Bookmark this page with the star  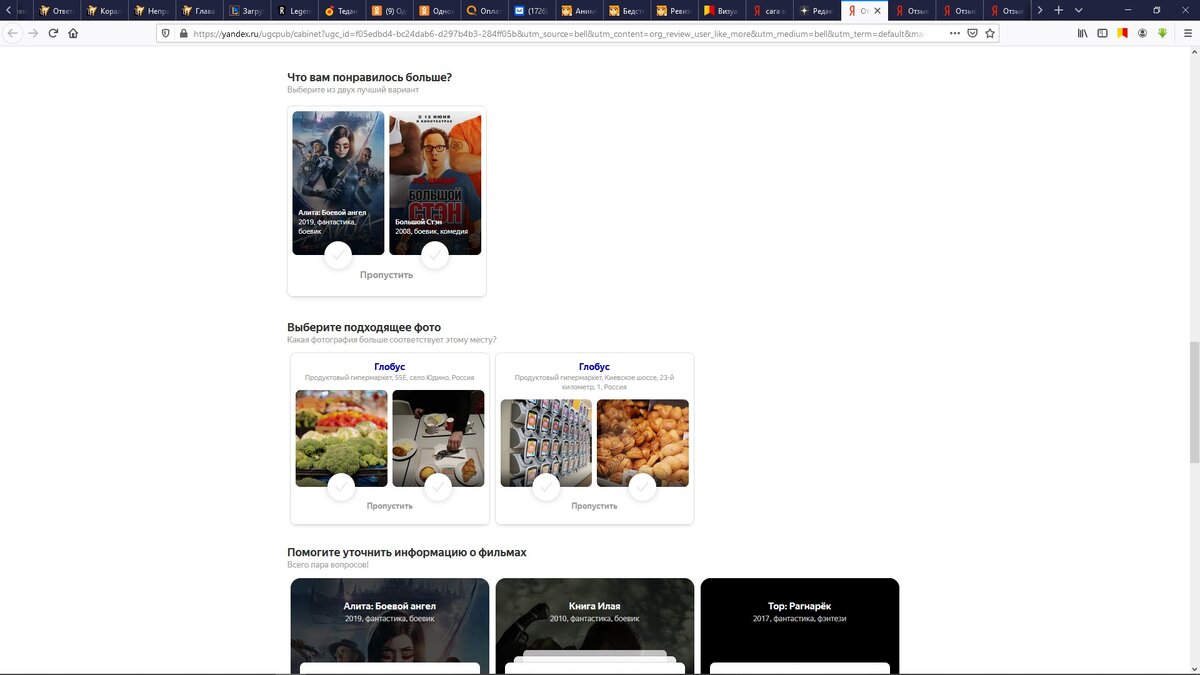(x=989, y=33)
